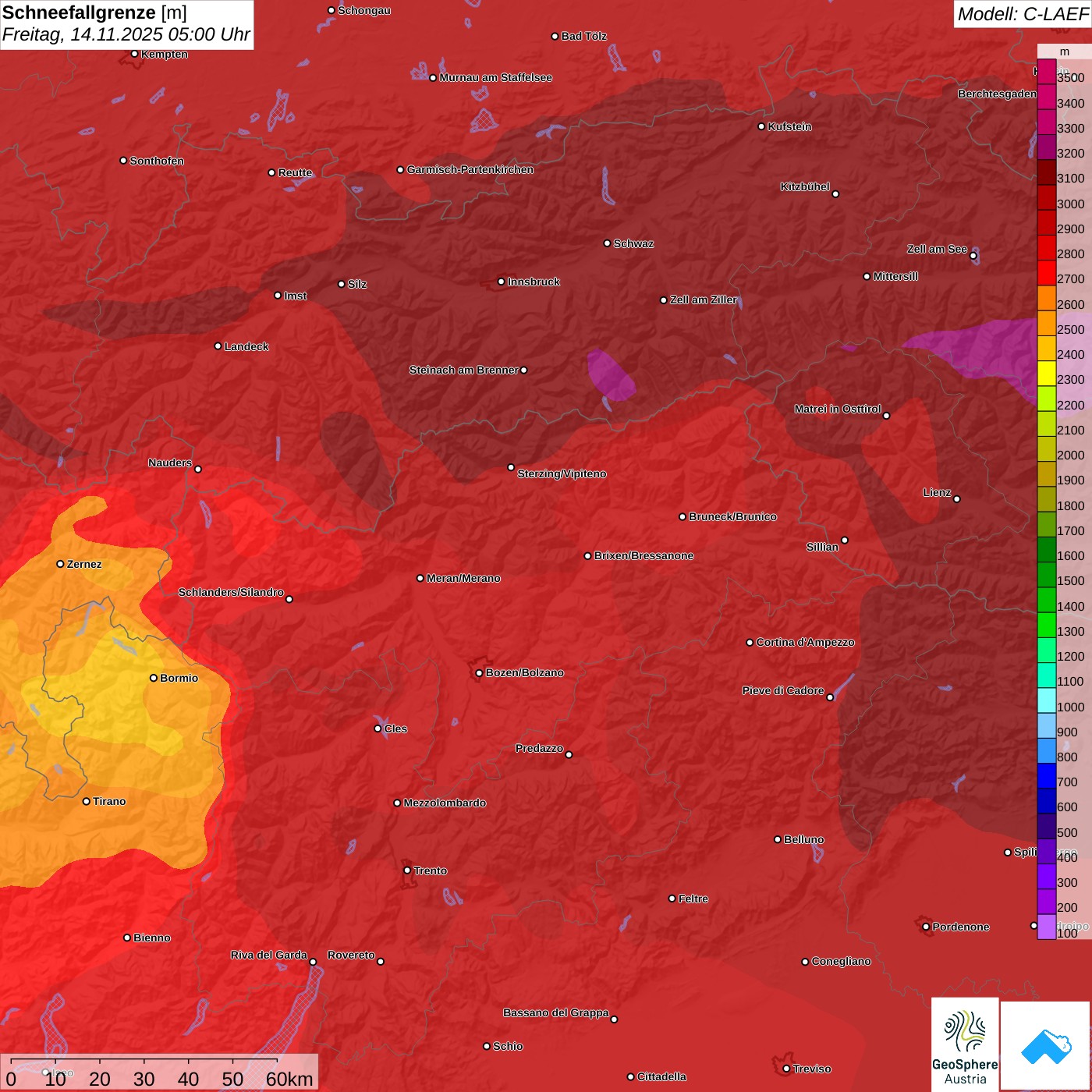Click the Sterzing/Vipiteno label

562,473
